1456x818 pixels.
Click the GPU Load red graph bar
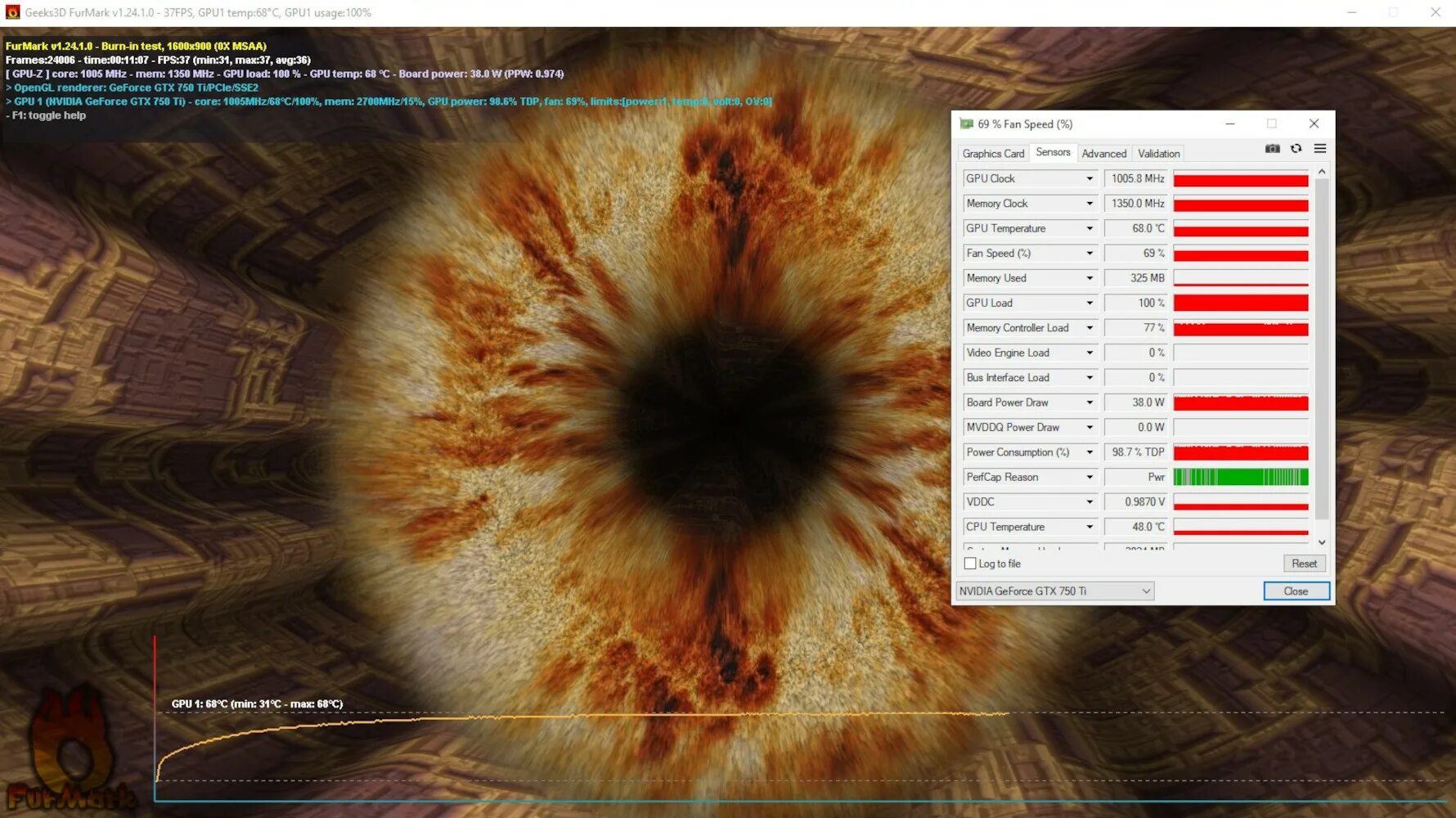coord(1241,303)
